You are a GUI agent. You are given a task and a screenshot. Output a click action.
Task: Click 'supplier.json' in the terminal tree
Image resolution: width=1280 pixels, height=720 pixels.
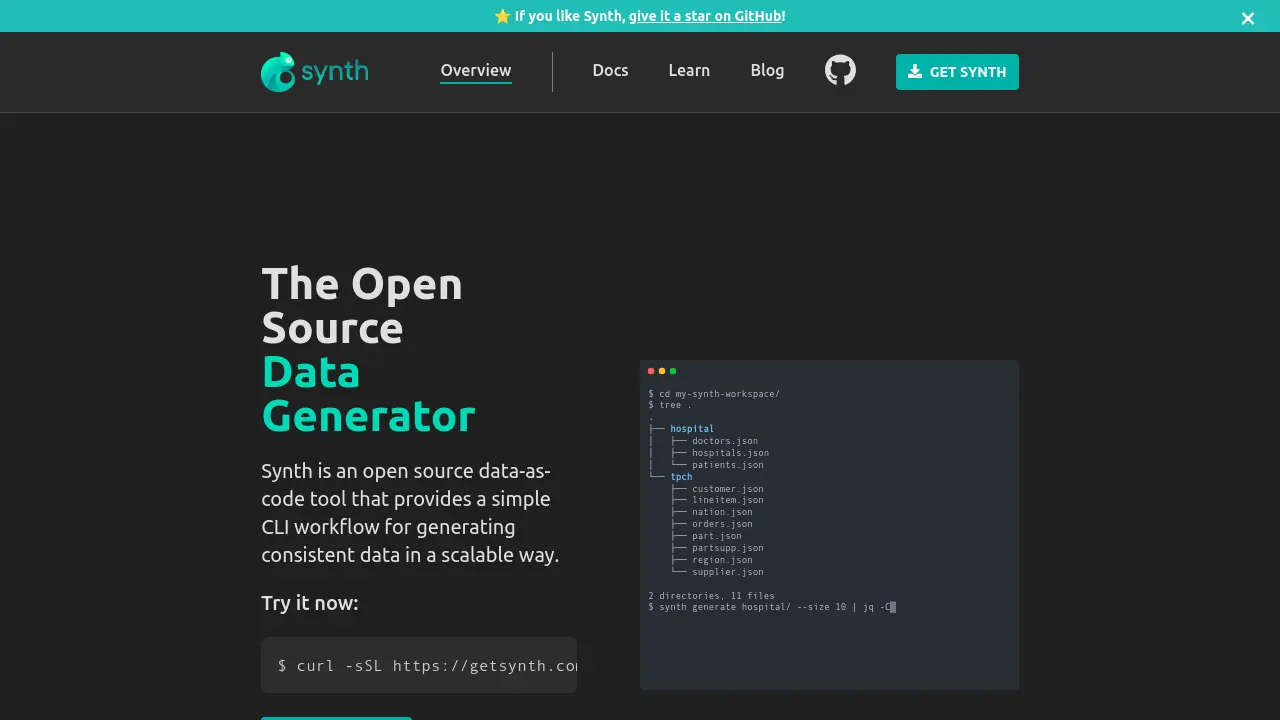pyautogui.click(x=728, y=572)
